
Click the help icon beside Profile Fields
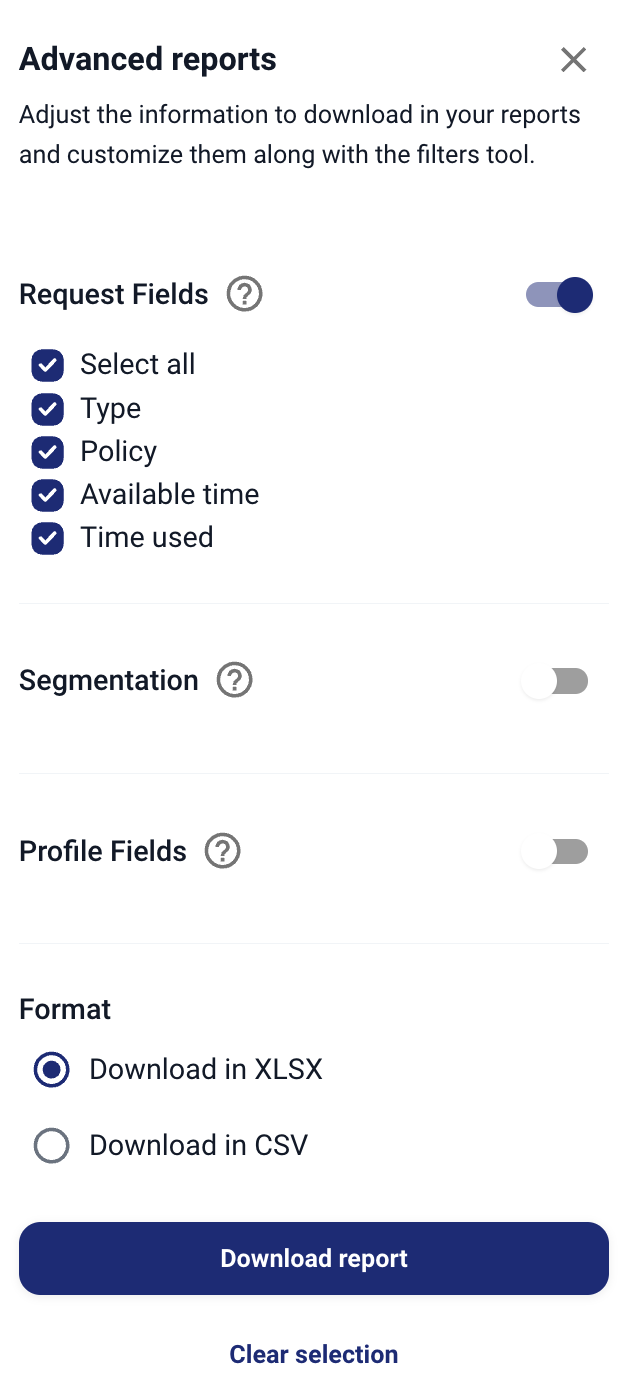222,852
